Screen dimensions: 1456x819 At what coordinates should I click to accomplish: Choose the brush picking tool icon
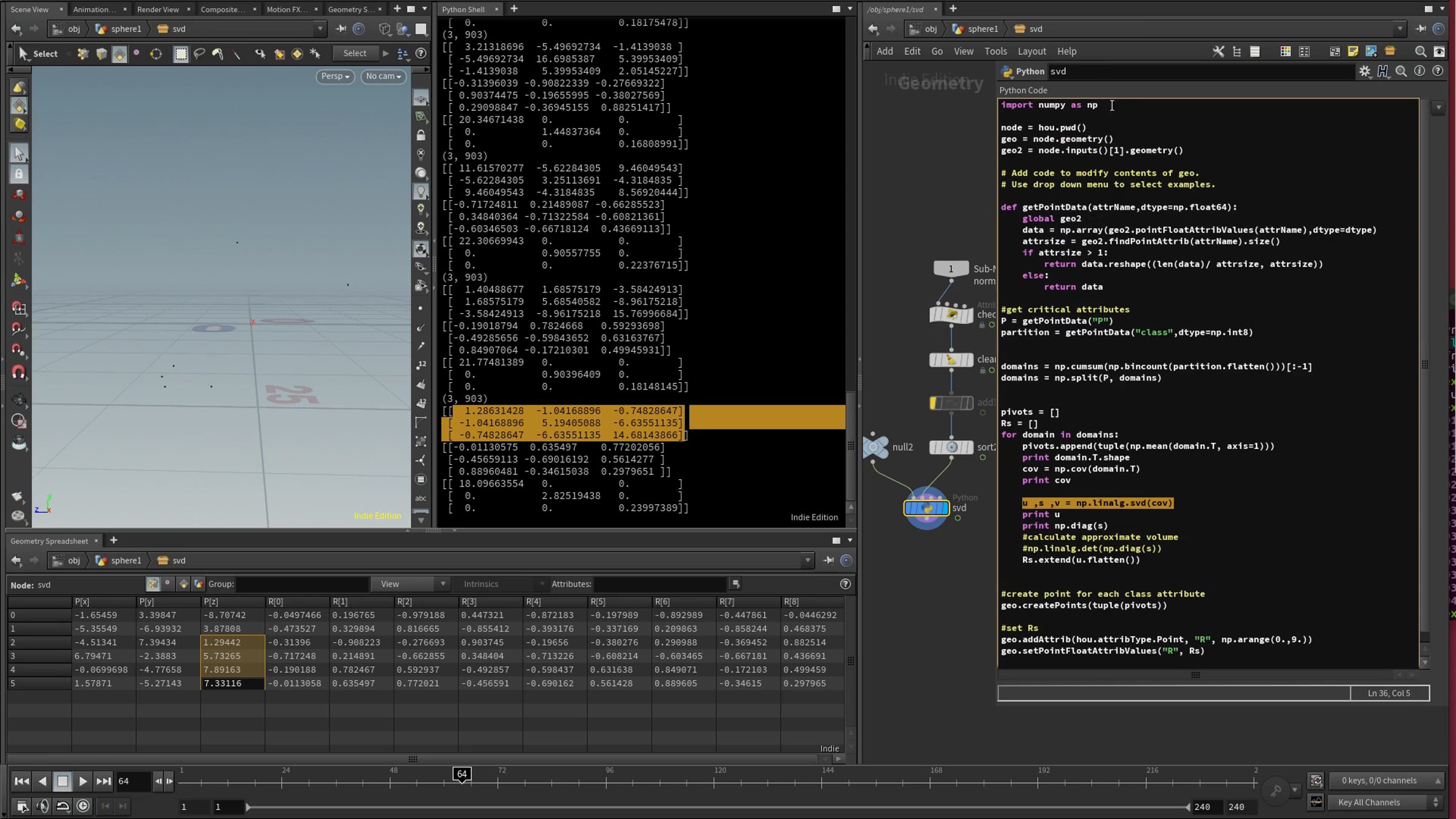(x=218, y=53)
